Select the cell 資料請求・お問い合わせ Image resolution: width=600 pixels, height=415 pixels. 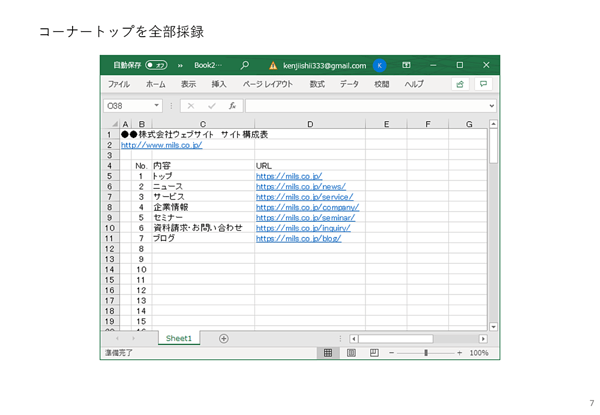203,228
